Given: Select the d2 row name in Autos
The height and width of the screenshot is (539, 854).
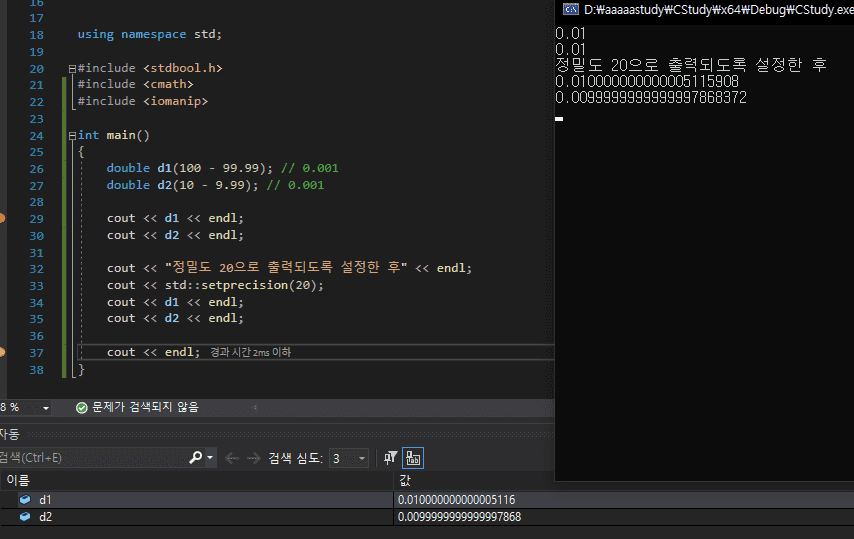Looking at the screenshot, I should (46, 516).
